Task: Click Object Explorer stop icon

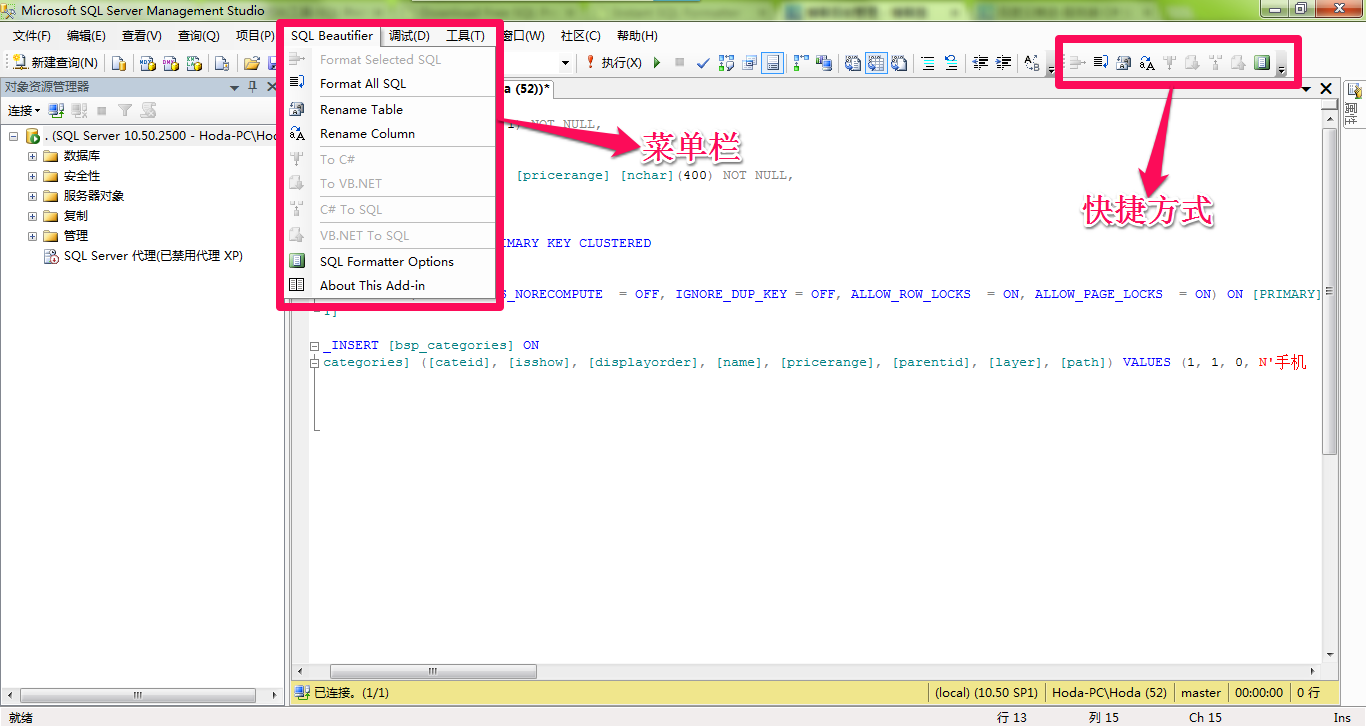Action: coord(102,111)
